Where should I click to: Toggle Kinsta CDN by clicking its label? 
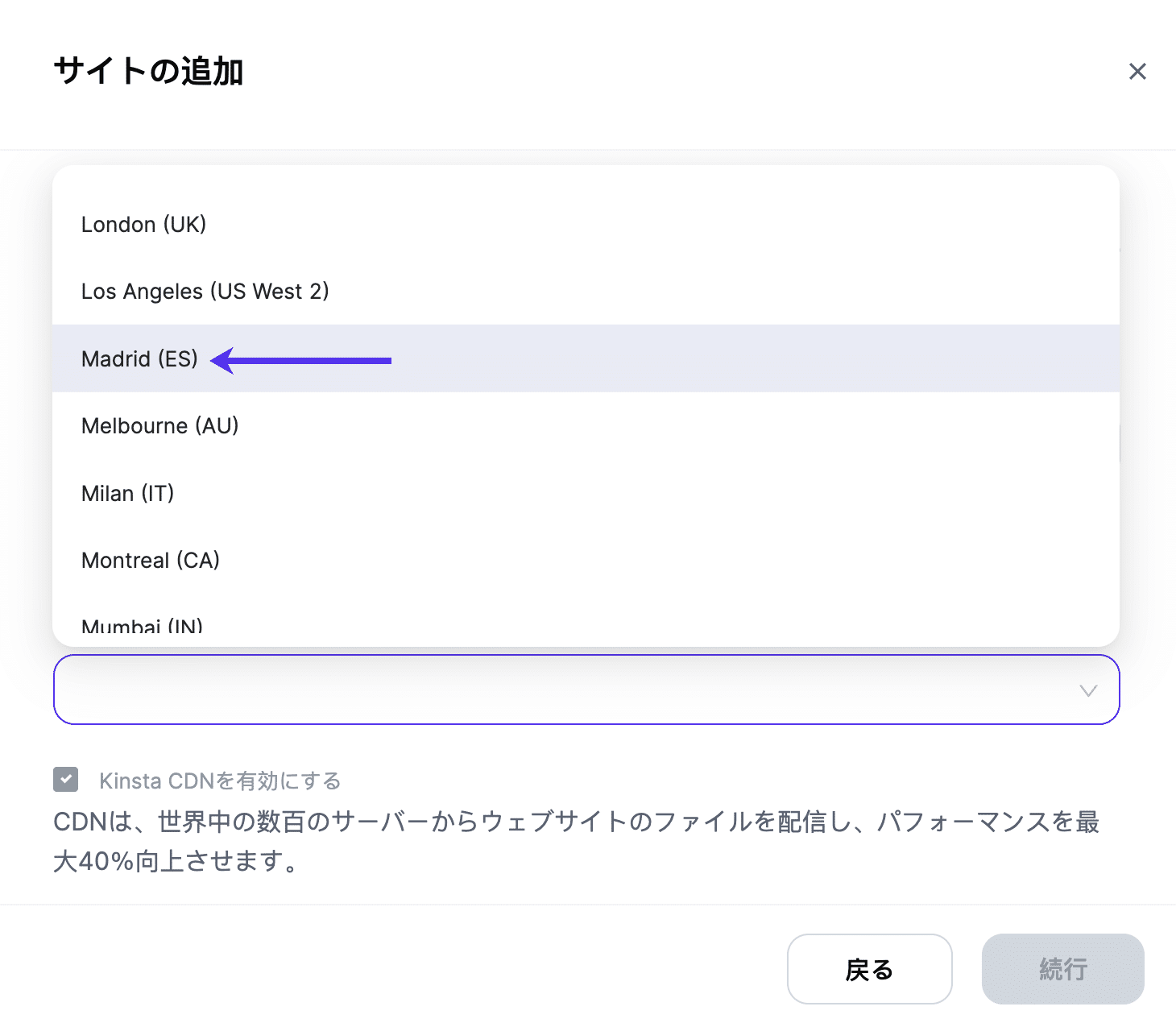tap(219, 780)
